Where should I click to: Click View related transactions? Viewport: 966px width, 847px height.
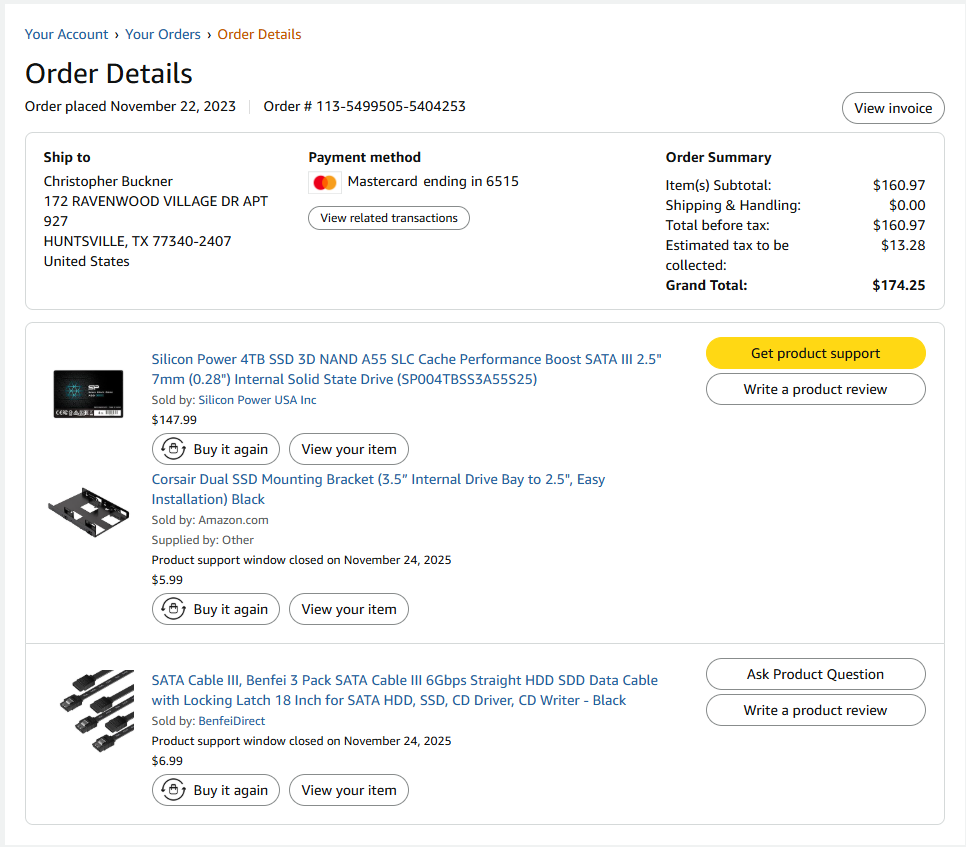pos(389,218)
